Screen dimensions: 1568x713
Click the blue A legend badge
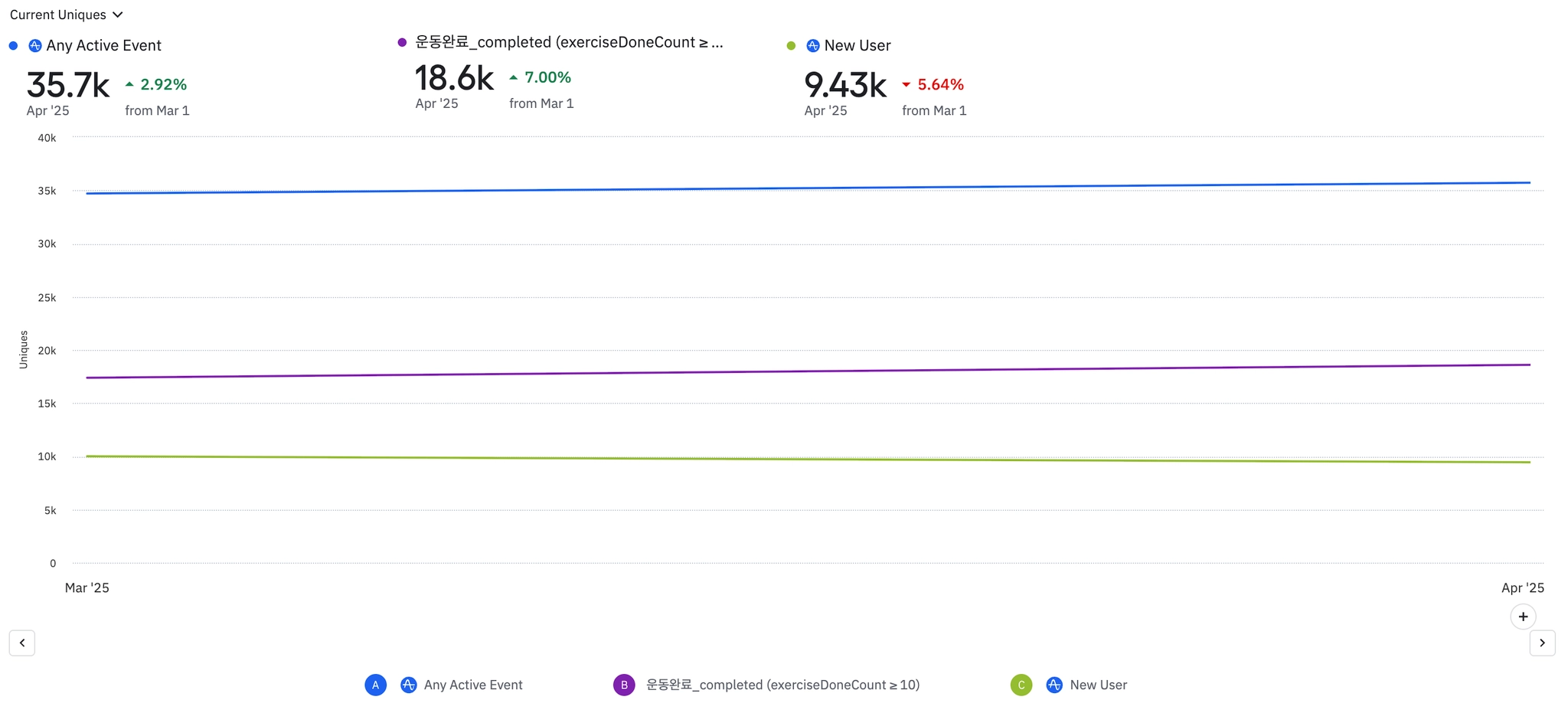click(x=375, y=685)
